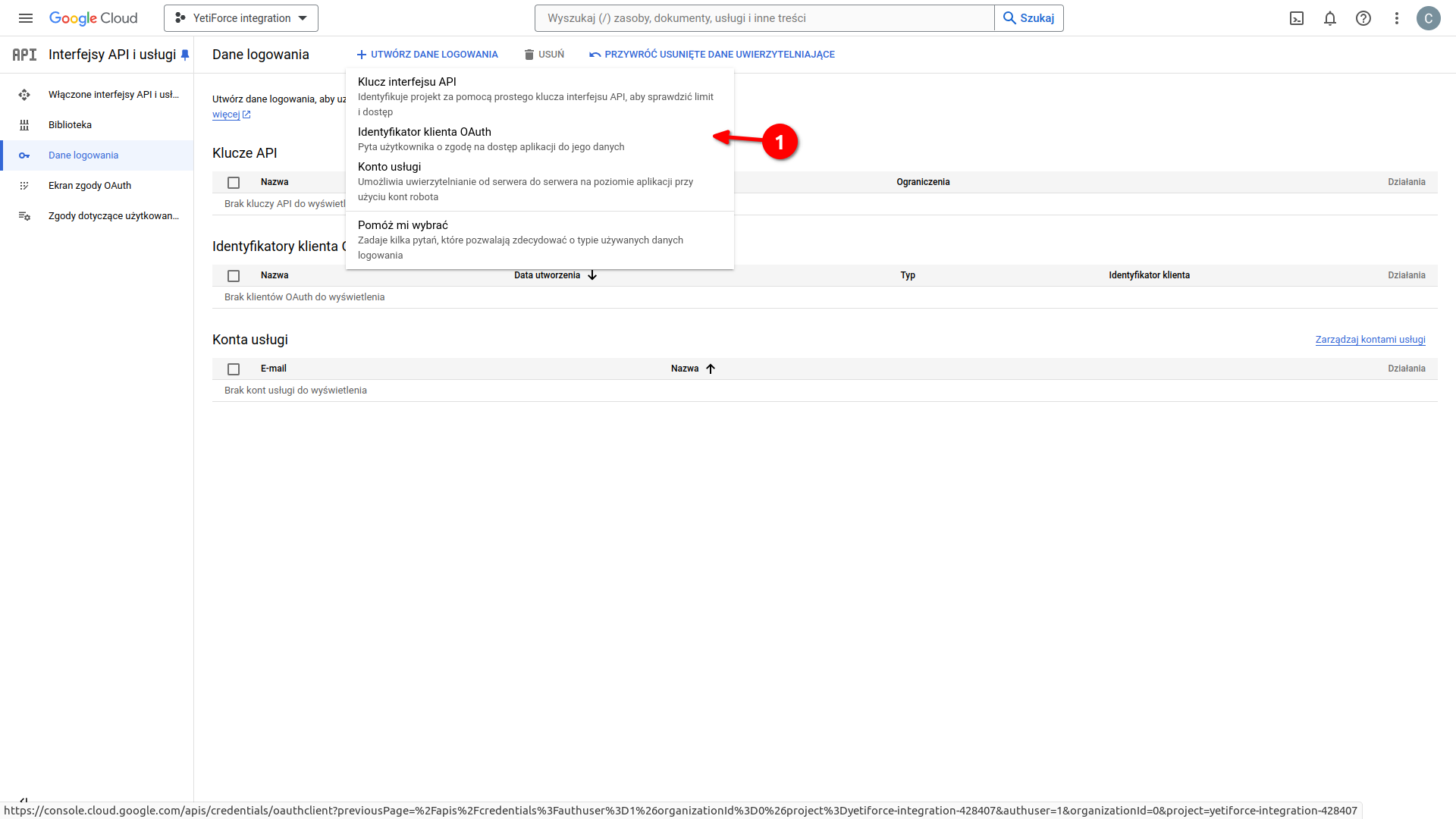Click the Szukaj search button
The height and width of the screenshot is (819, 1456).
[1029, 18]
